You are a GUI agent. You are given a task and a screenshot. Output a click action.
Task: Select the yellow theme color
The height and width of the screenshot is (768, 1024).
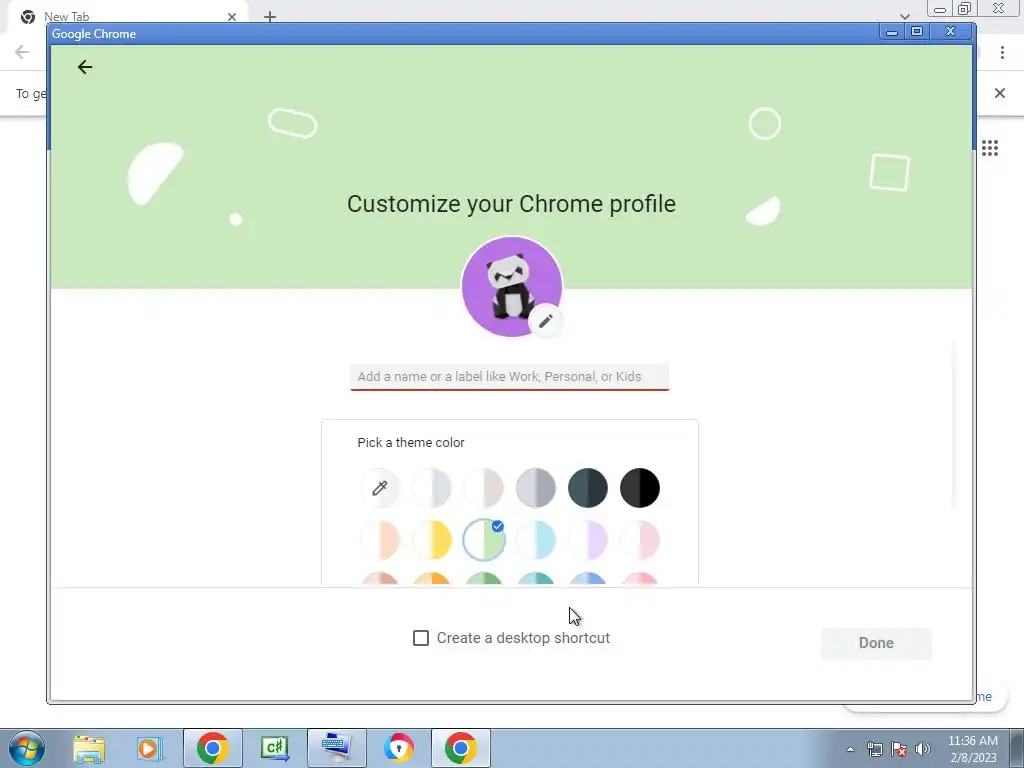(432, 540)
